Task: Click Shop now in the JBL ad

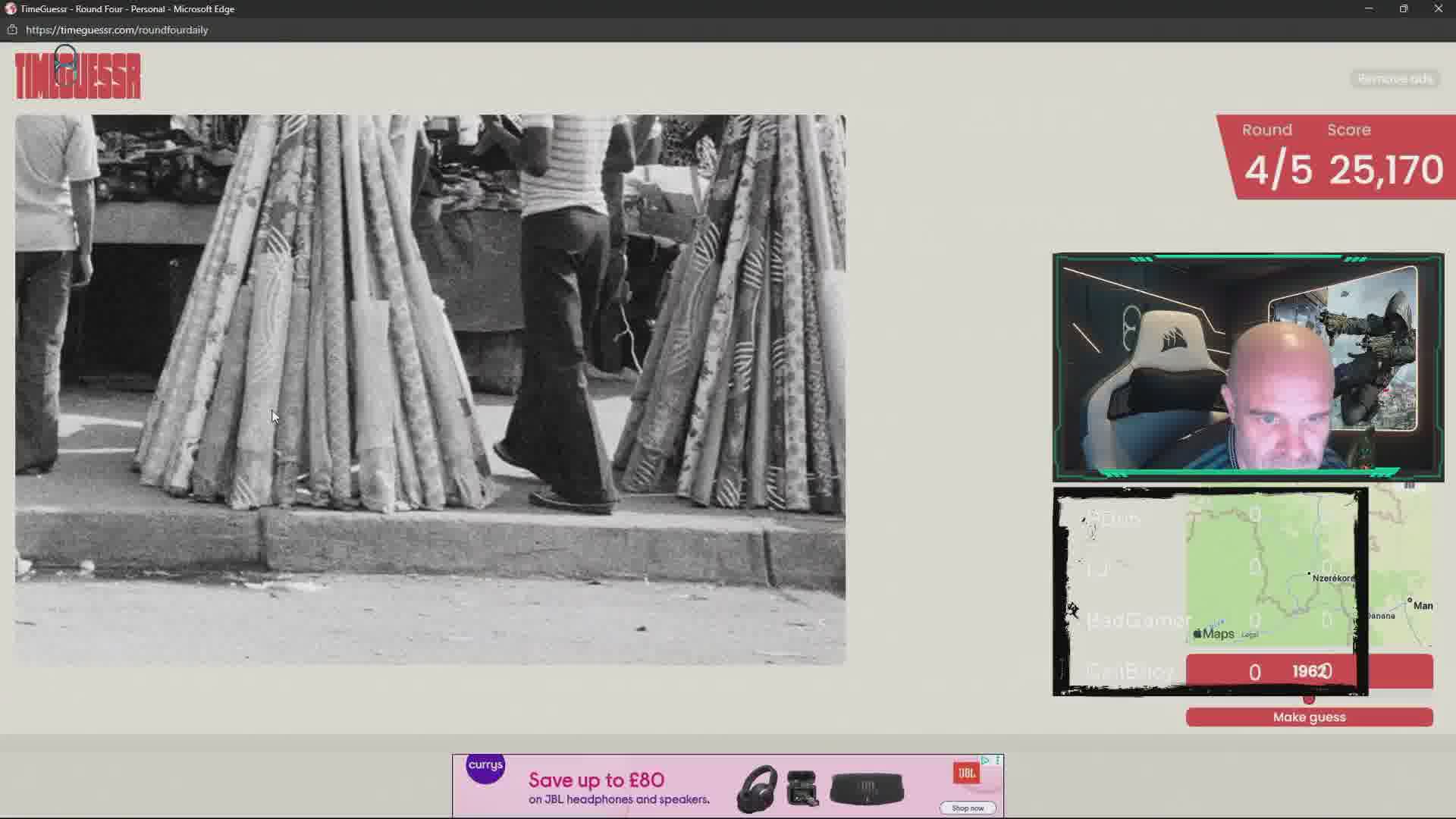Action: (x=968, y=808)
